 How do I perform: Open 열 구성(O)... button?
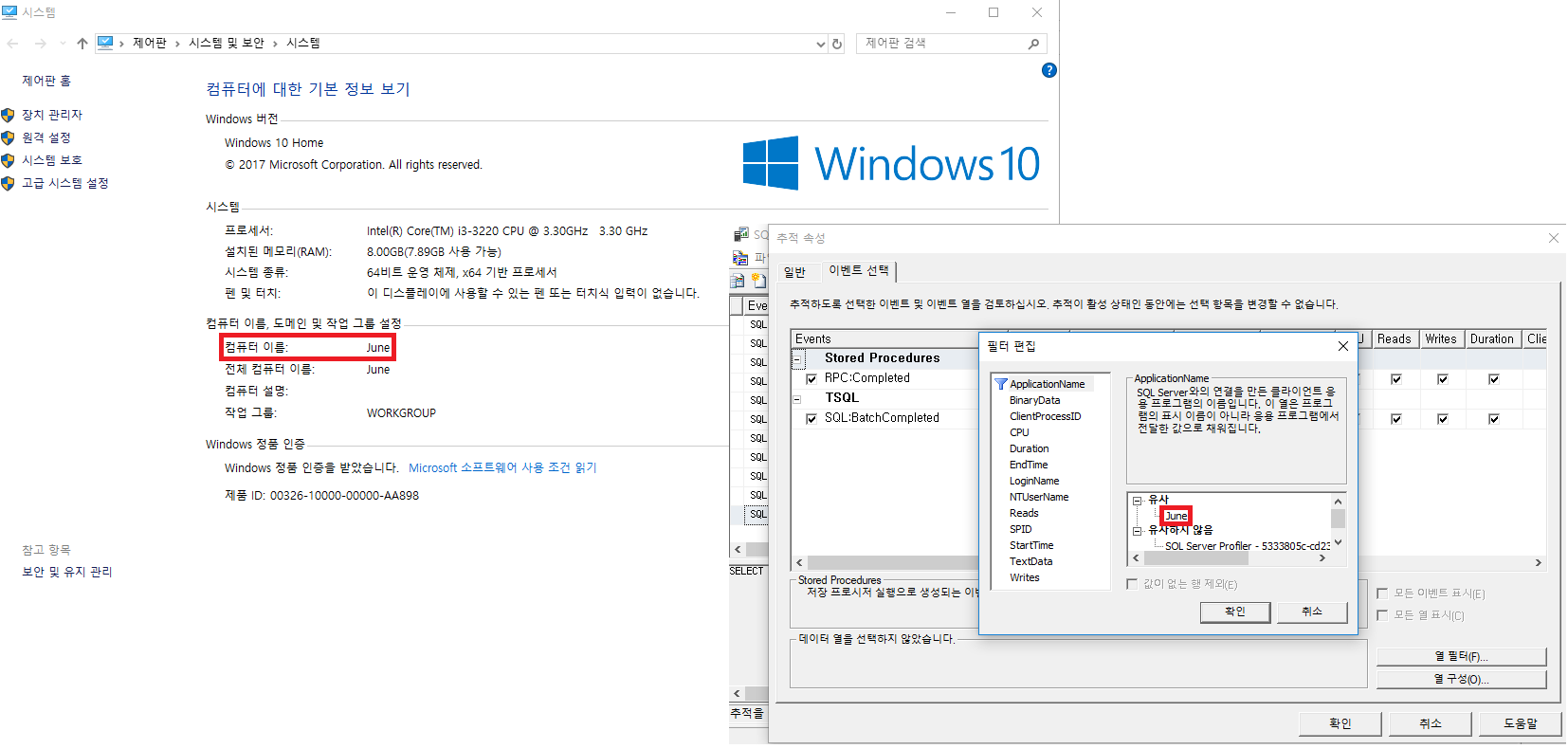[1461, 679]
